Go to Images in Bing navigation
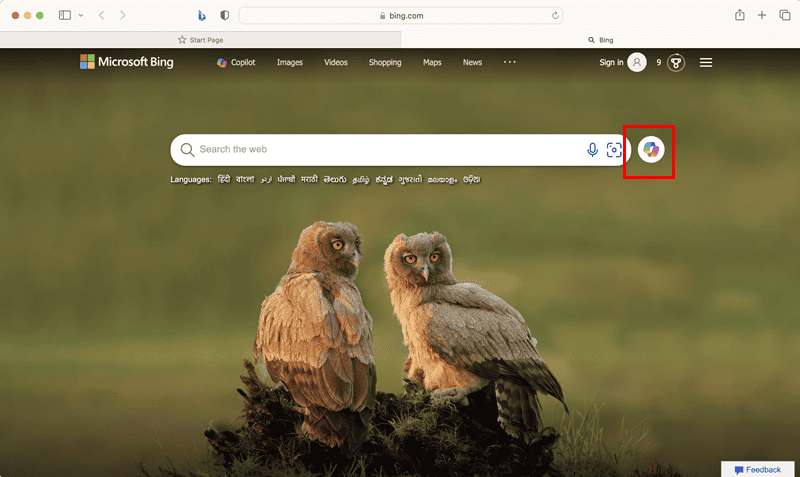The image size is (800, 477). [290, 62]
